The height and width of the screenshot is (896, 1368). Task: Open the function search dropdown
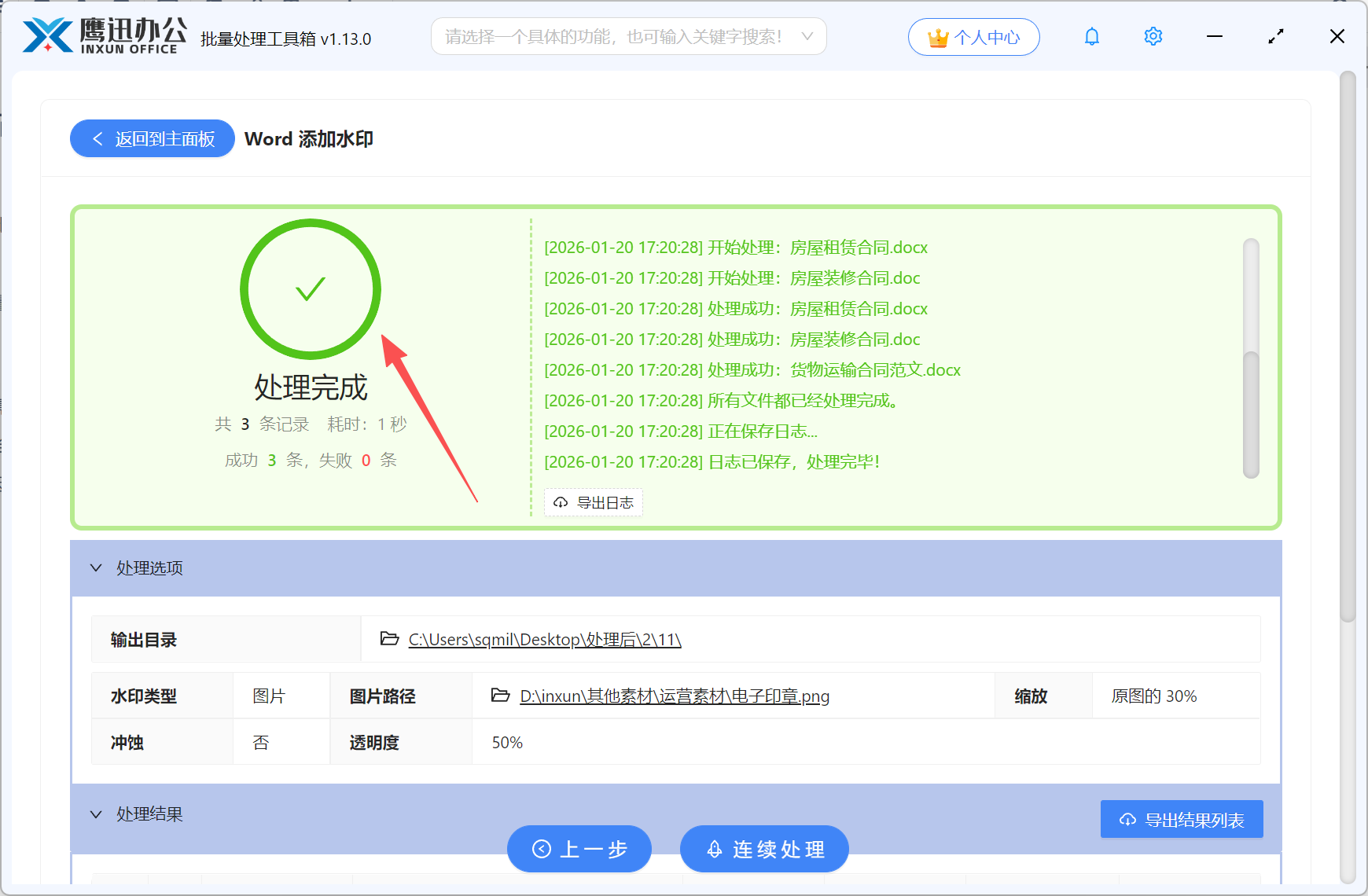807,36
